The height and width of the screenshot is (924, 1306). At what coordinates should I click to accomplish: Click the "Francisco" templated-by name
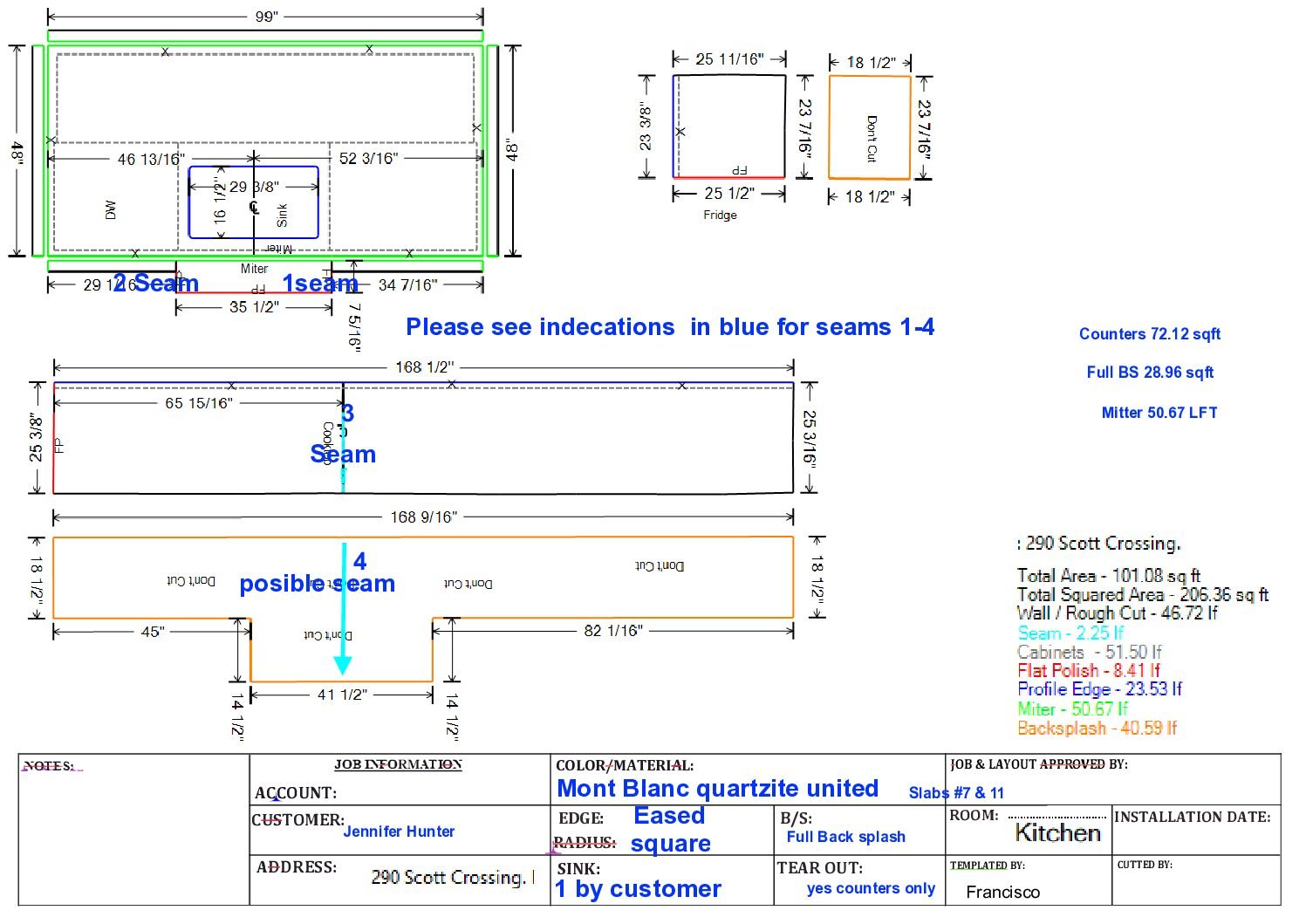(x=1002, y=892)
